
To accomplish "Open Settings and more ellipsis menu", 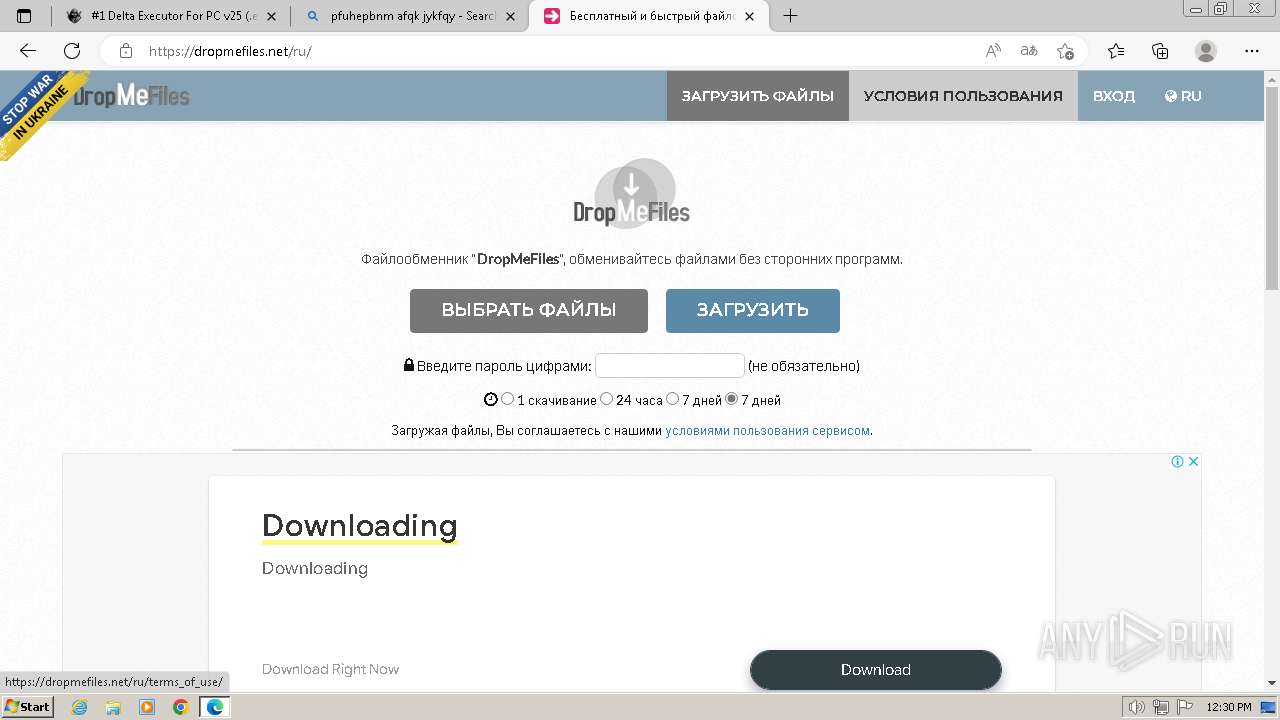I will [x=1252, y=51].
